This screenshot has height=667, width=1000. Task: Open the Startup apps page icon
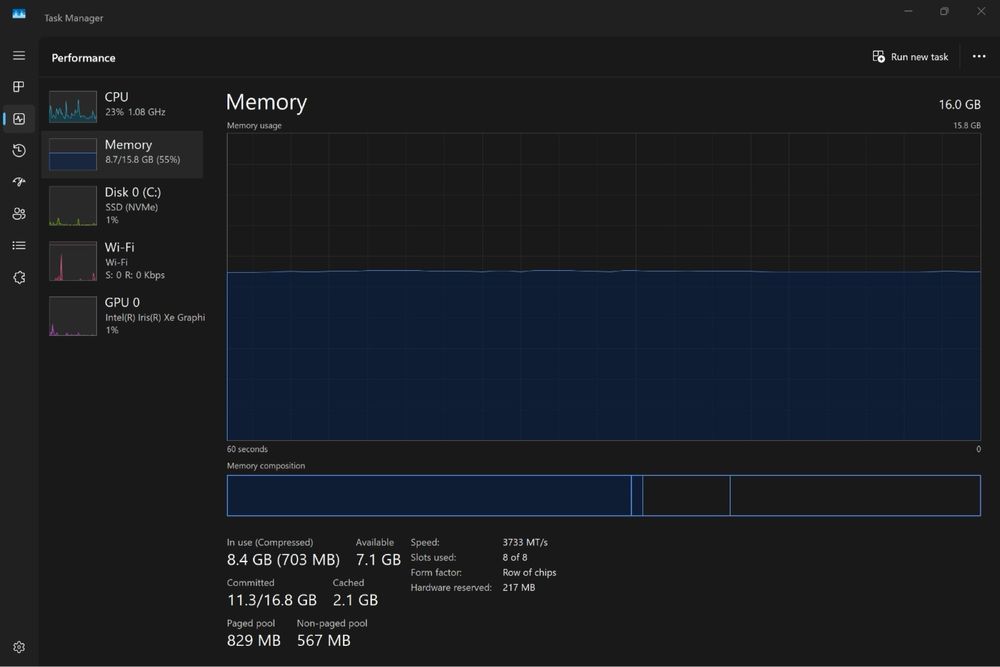click(x=19, y=182)
